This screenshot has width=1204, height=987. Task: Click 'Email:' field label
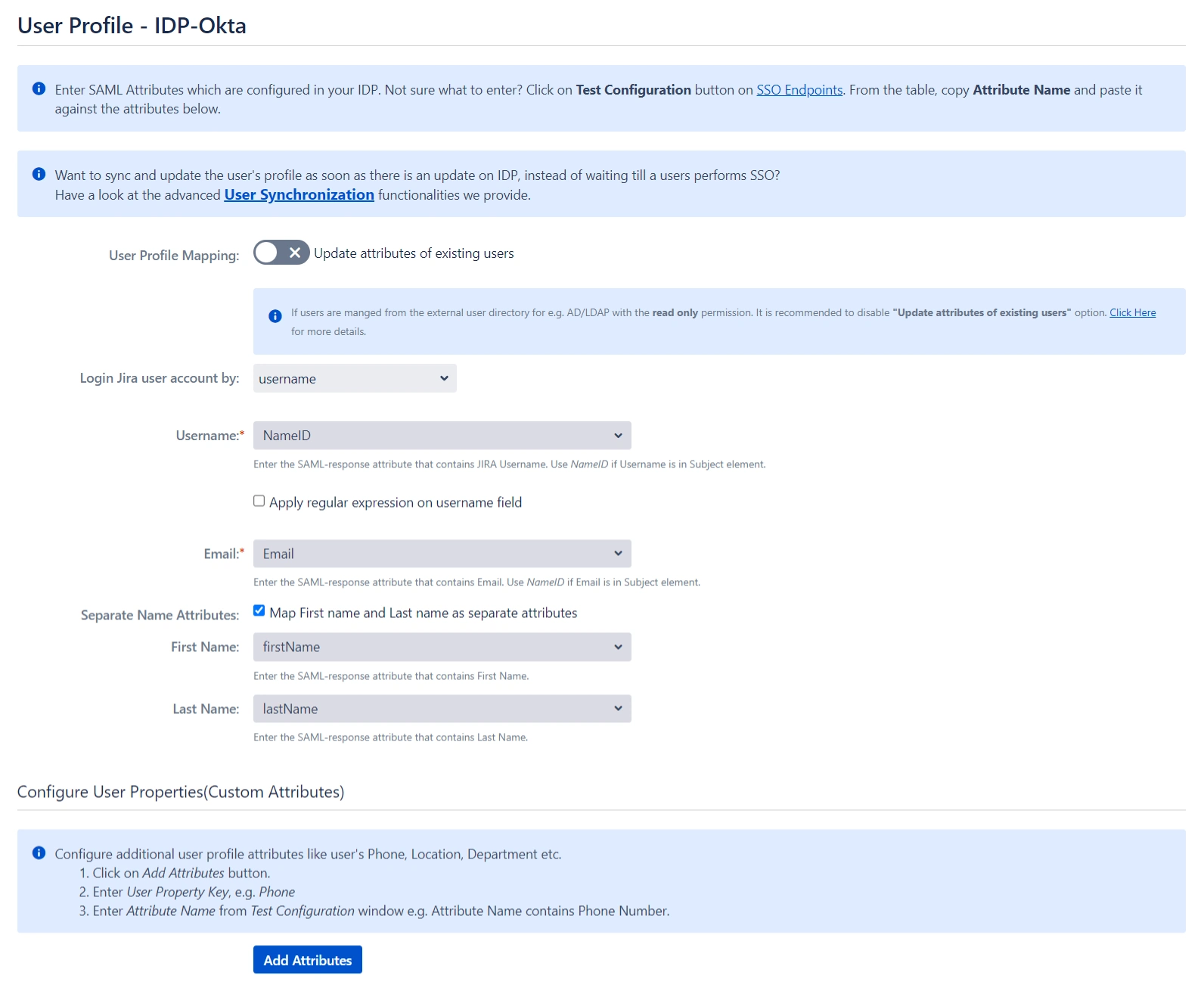224,554
